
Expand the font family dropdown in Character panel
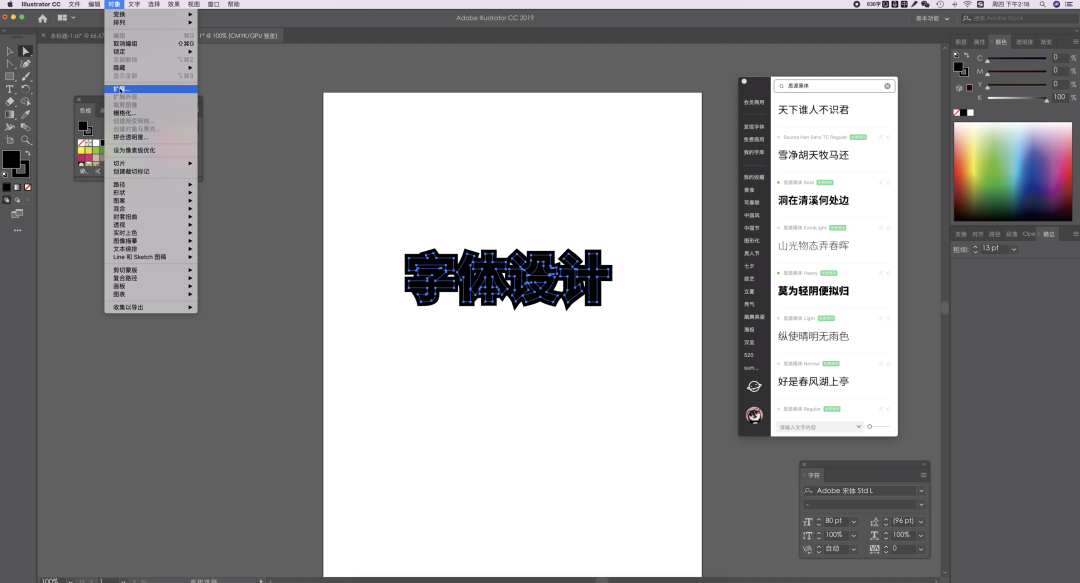[x=921, y=491]
